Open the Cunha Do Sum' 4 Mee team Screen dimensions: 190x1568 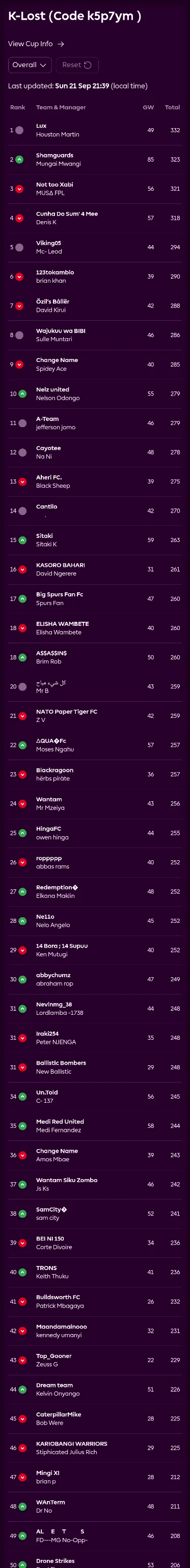pyautogui.click(x=67, y=218)
